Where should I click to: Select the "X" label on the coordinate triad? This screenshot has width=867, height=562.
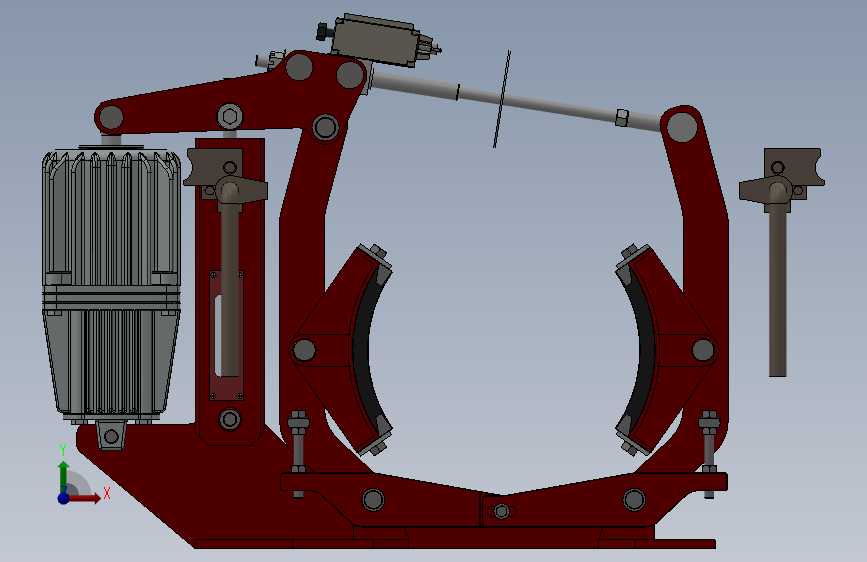coord(107,493)
